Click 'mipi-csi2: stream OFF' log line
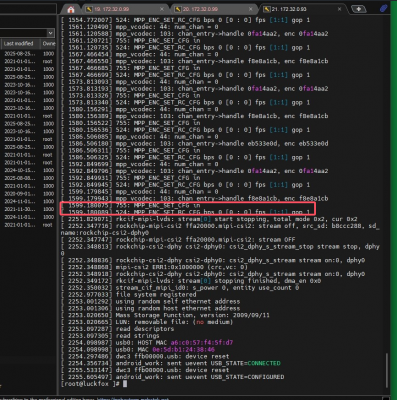The width and height of the screenshot is (397, 400). point(178,239)
